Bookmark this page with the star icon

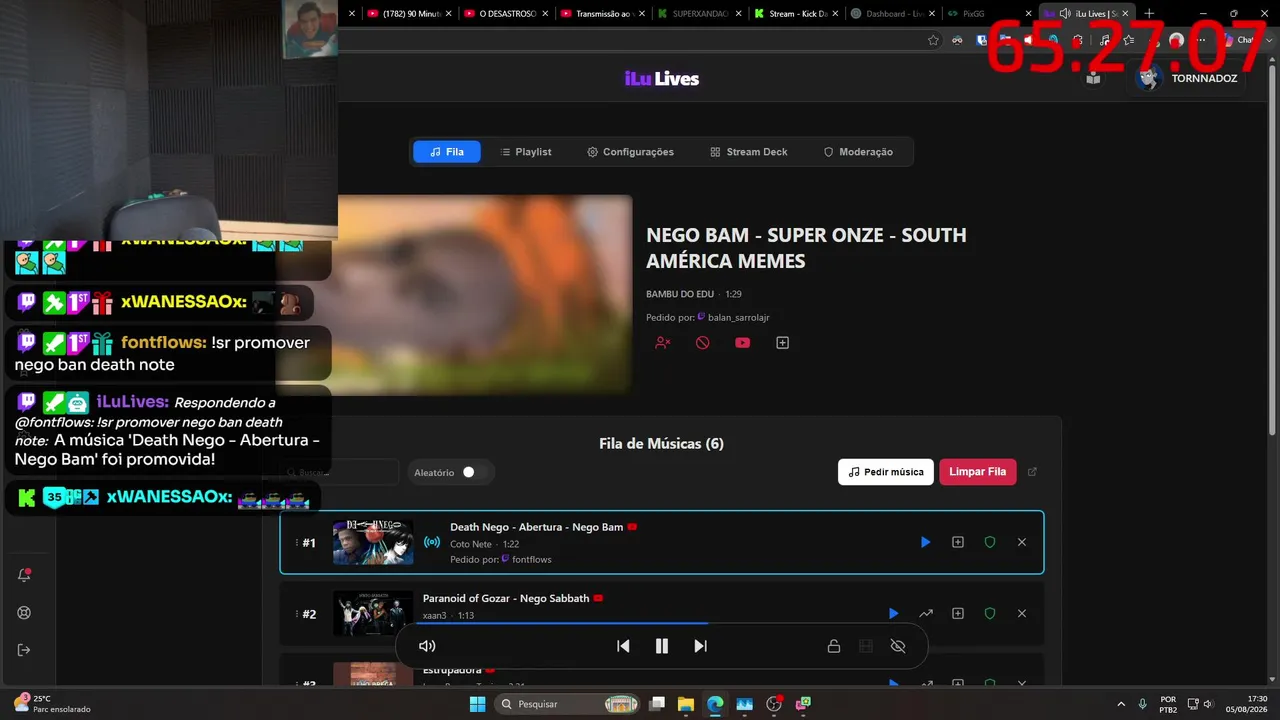(933, 40)
